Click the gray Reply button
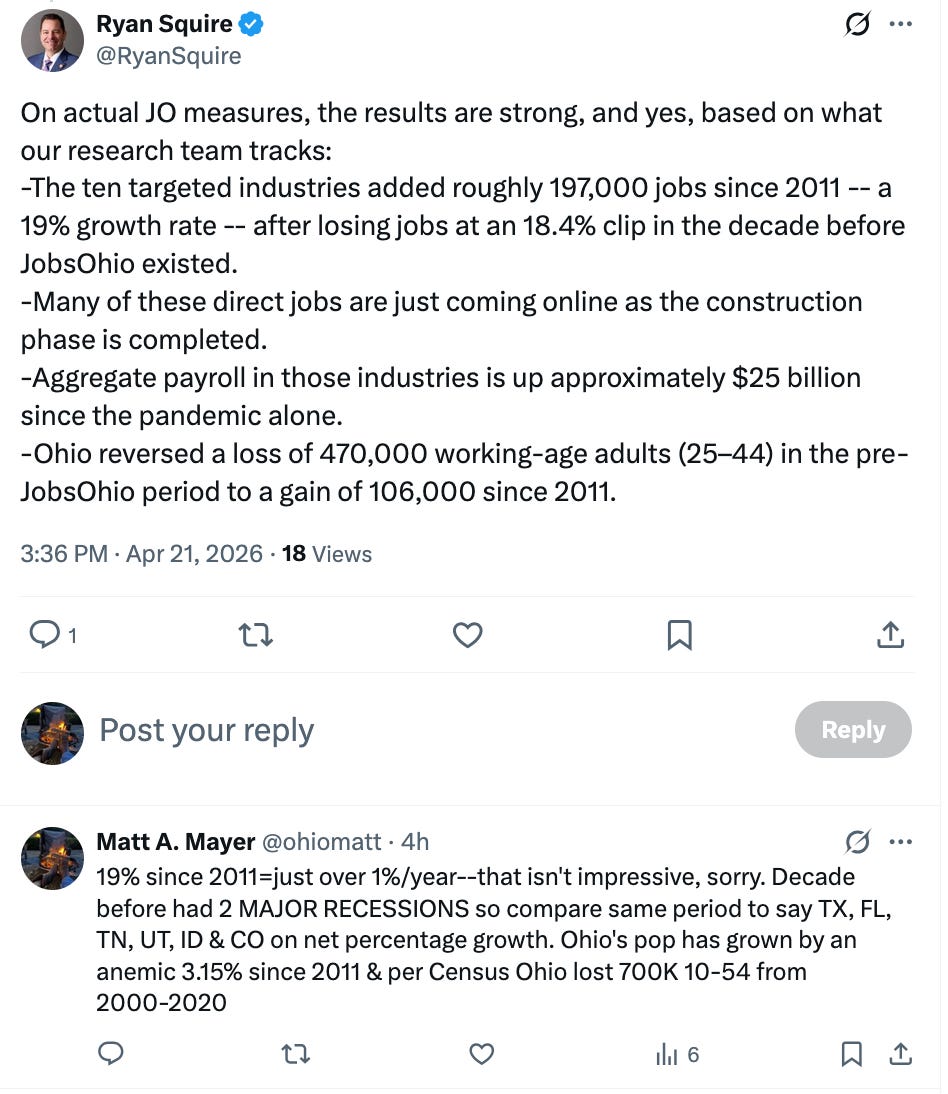 pyautogui.click(x=853, y=730)
